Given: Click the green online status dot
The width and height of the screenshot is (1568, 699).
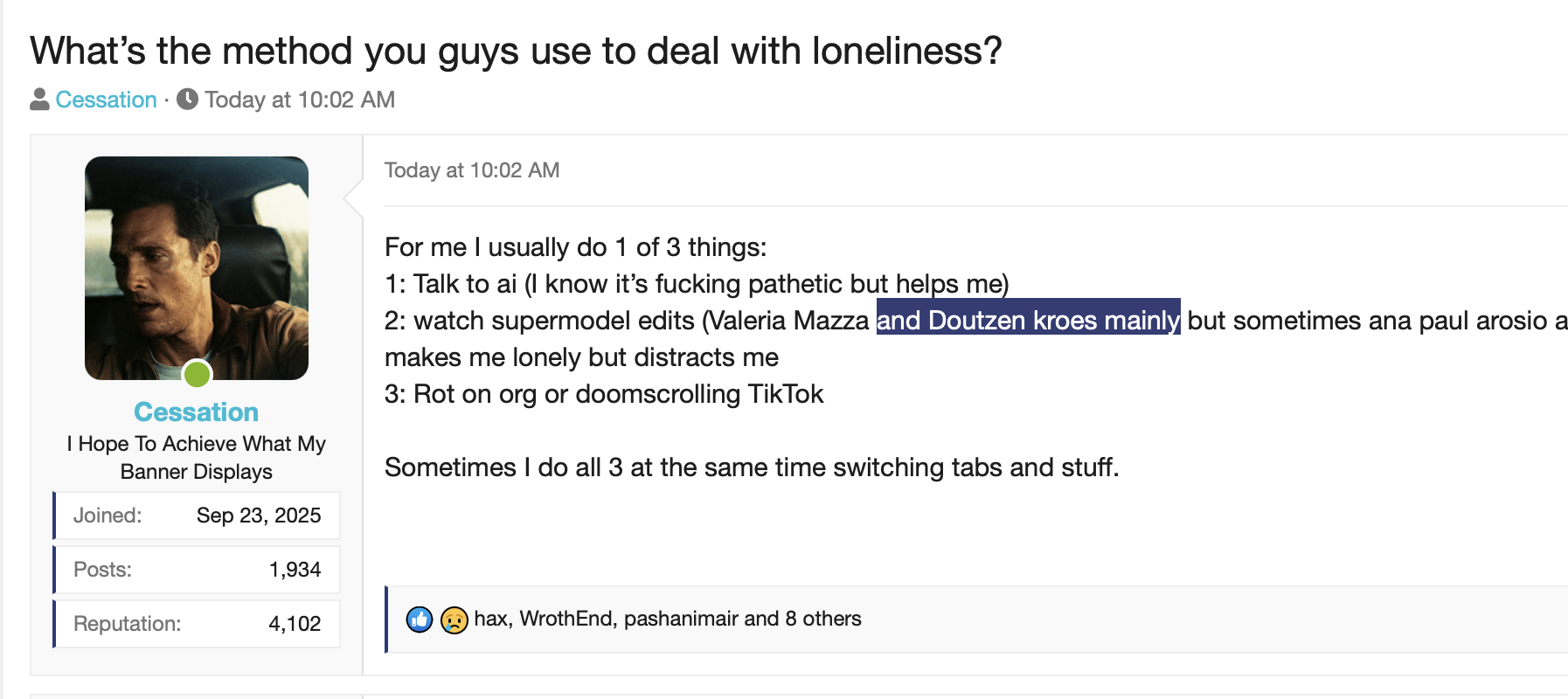Looking at the screenshot, I should [197, 375].
